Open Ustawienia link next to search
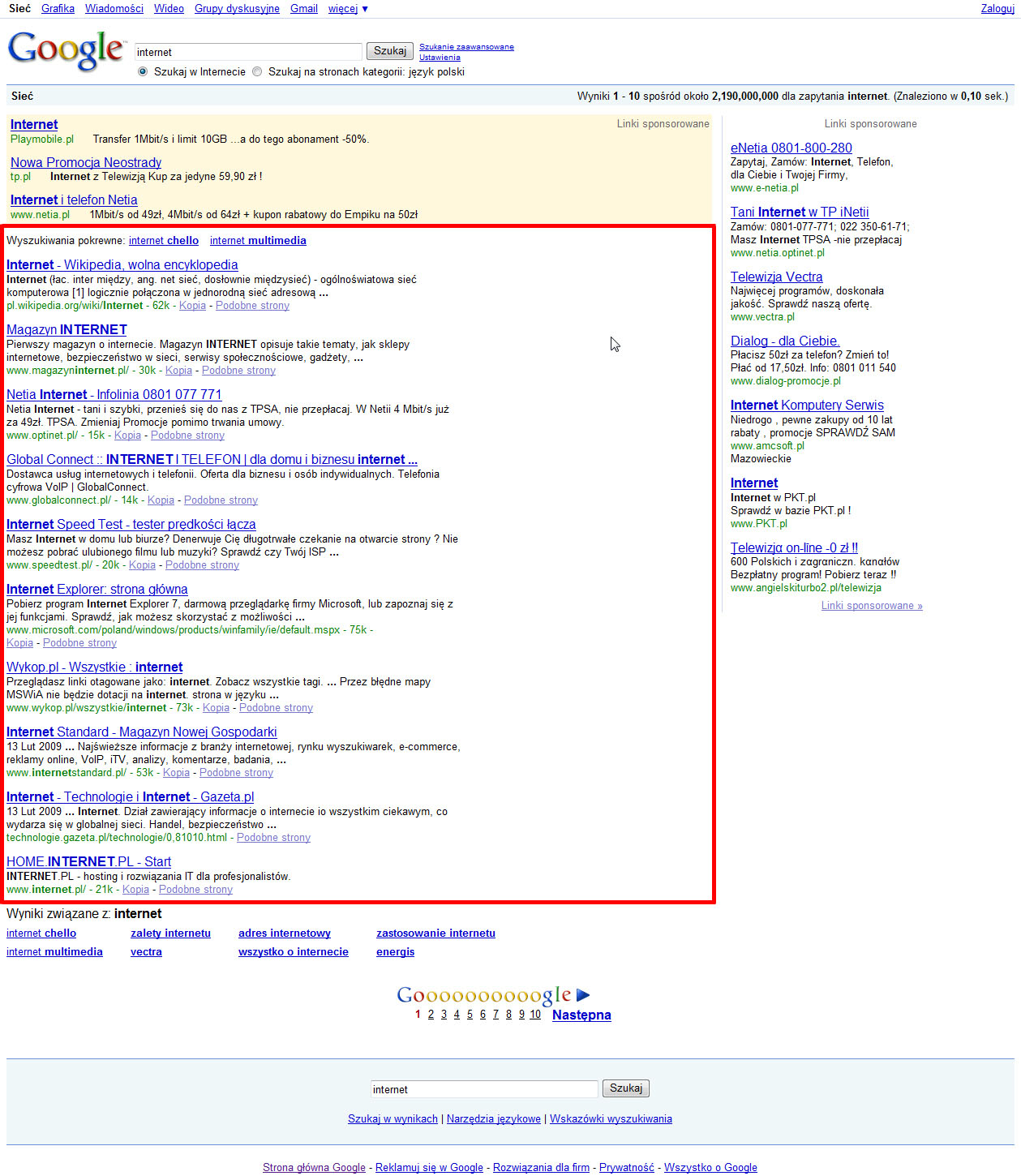The width and height of the screenshot is (1021, 1176). pyautogui.click(x=440, y=58)
